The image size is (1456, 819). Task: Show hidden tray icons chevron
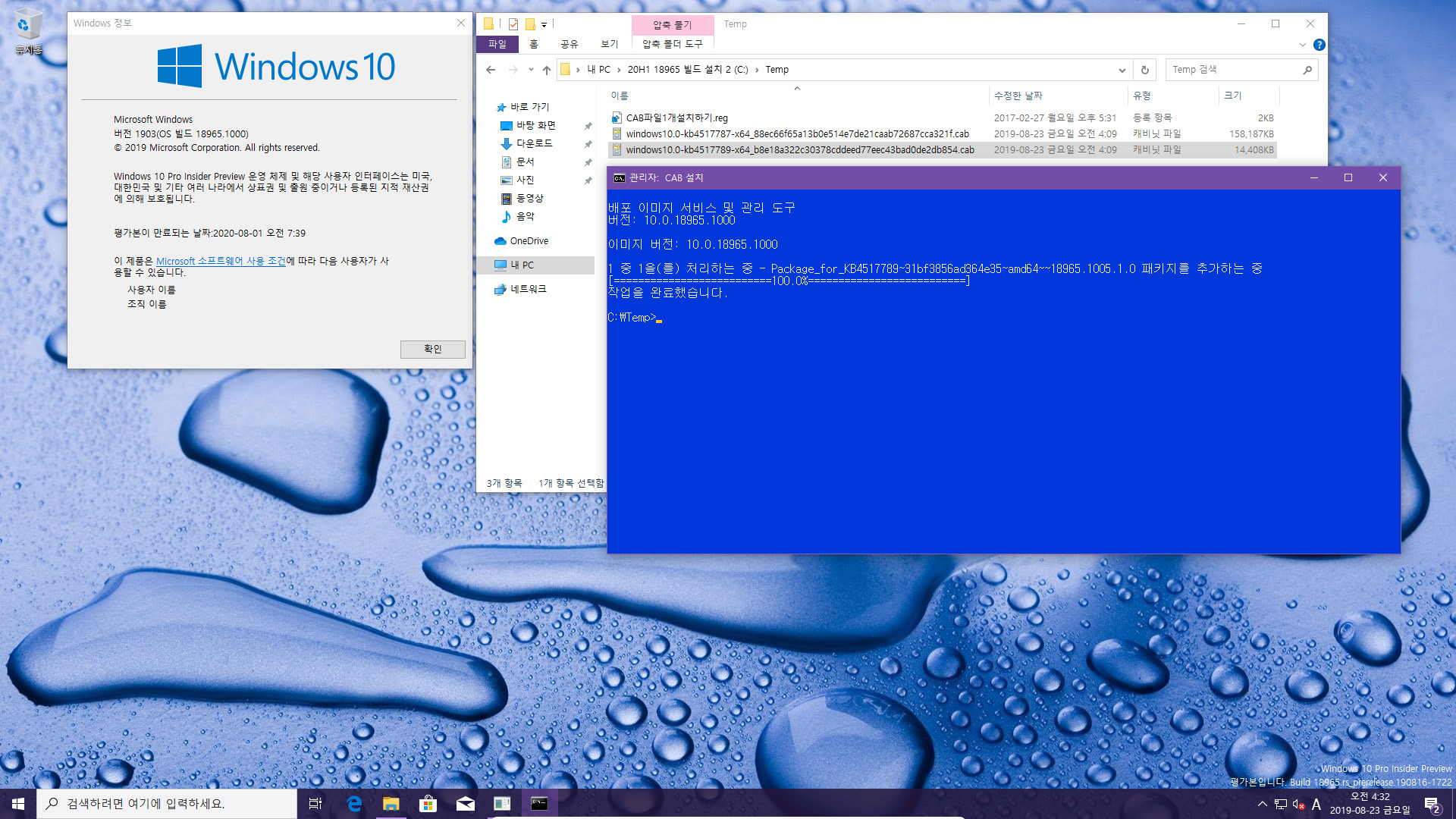click(1262, 804)
